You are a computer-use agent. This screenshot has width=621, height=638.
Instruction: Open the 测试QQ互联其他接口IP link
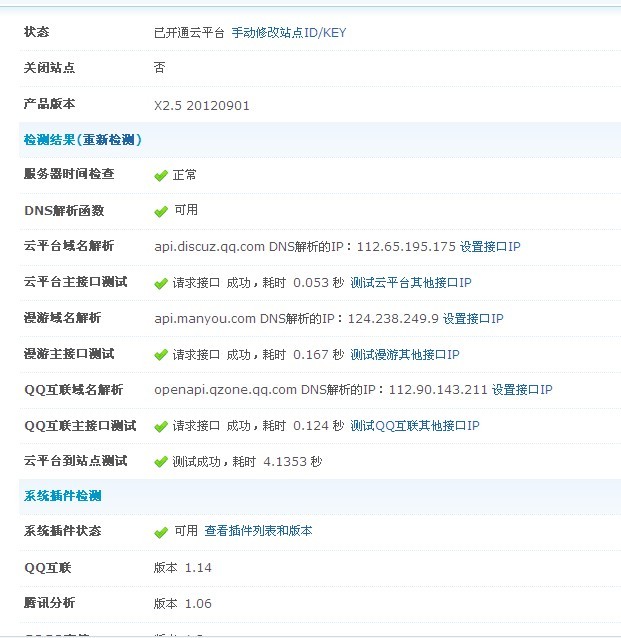pyautogui.click(x=415, y=426)
